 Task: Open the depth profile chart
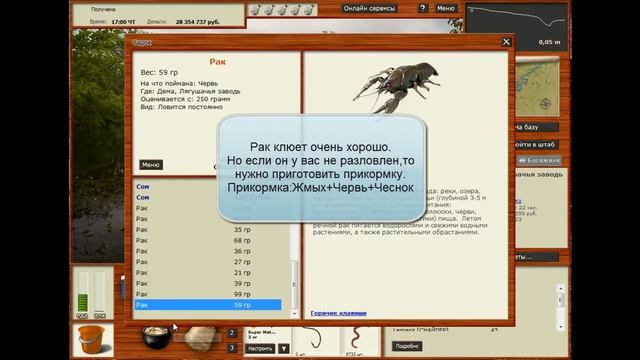click(517, 27)
